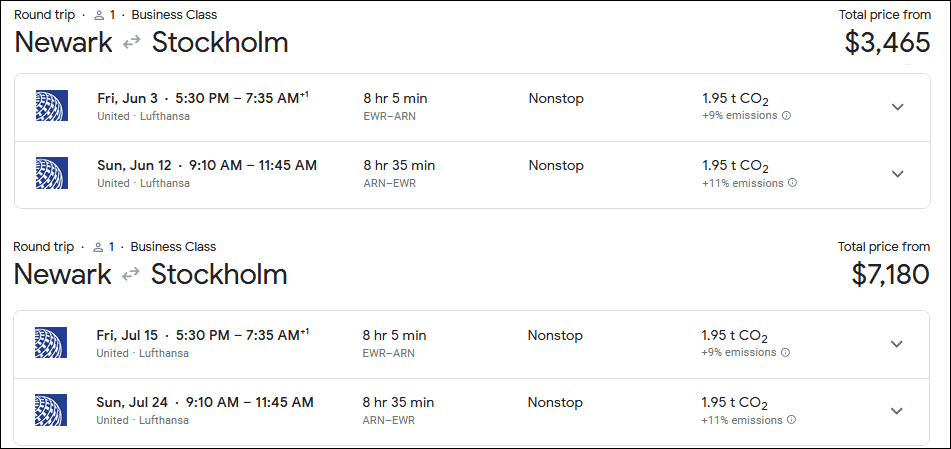Click passenger icon in first trip summary
The image size is (951, 449).
point(98,15)
